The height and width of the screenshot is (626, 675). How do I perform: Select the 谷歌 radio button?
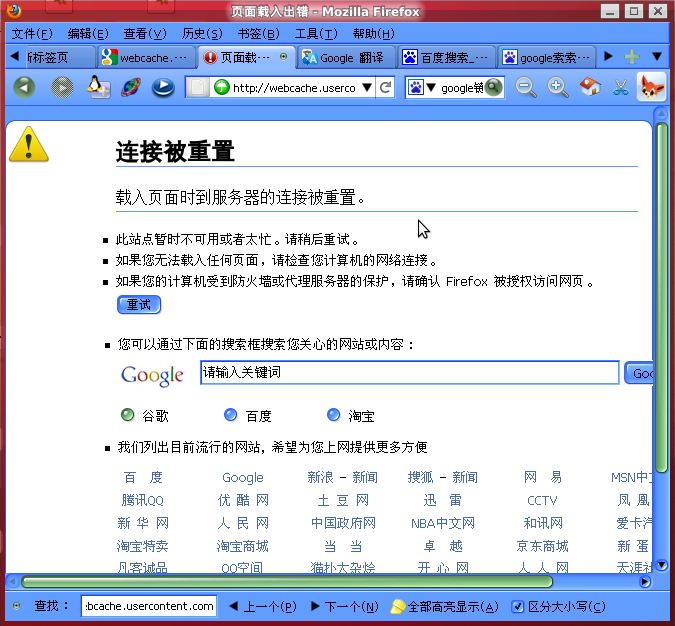pos(127,415)
